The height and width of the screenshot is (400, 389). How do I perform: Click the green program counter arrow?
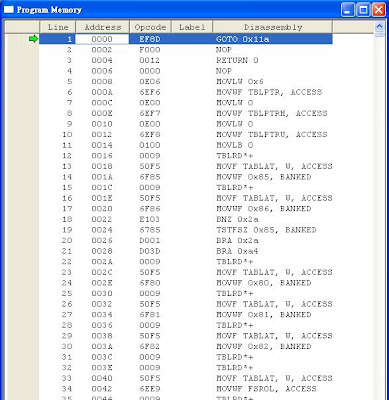pos(33,39)
